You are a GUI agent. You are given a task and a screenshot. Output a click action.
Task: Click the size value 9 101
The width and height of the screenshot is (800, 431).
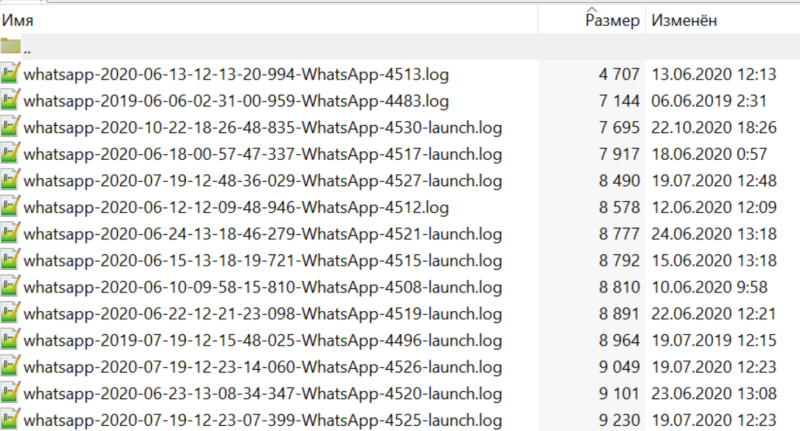(x=619, y=393)
